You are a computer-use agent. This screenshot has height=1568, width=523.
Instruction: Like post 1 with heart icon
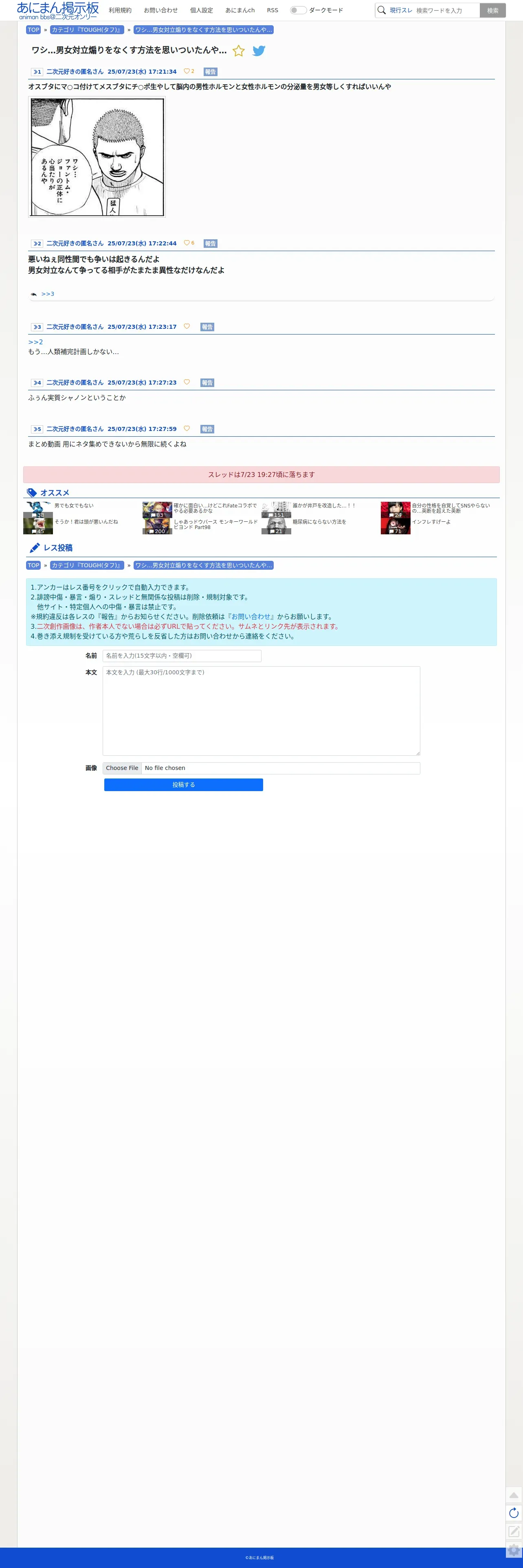(187, 71)
